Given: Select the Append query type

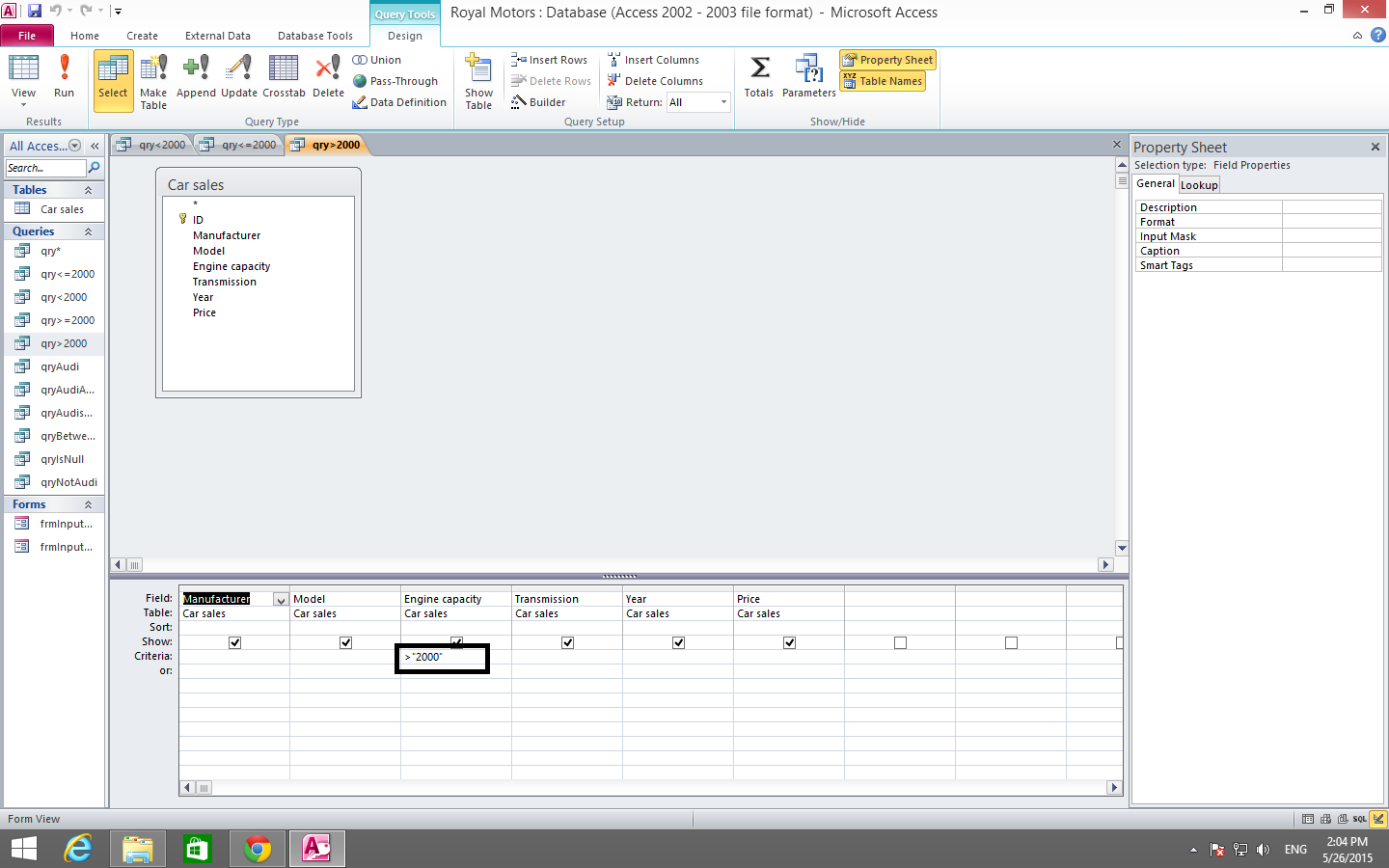Looking at the screenshot, I should coord(196,77).
